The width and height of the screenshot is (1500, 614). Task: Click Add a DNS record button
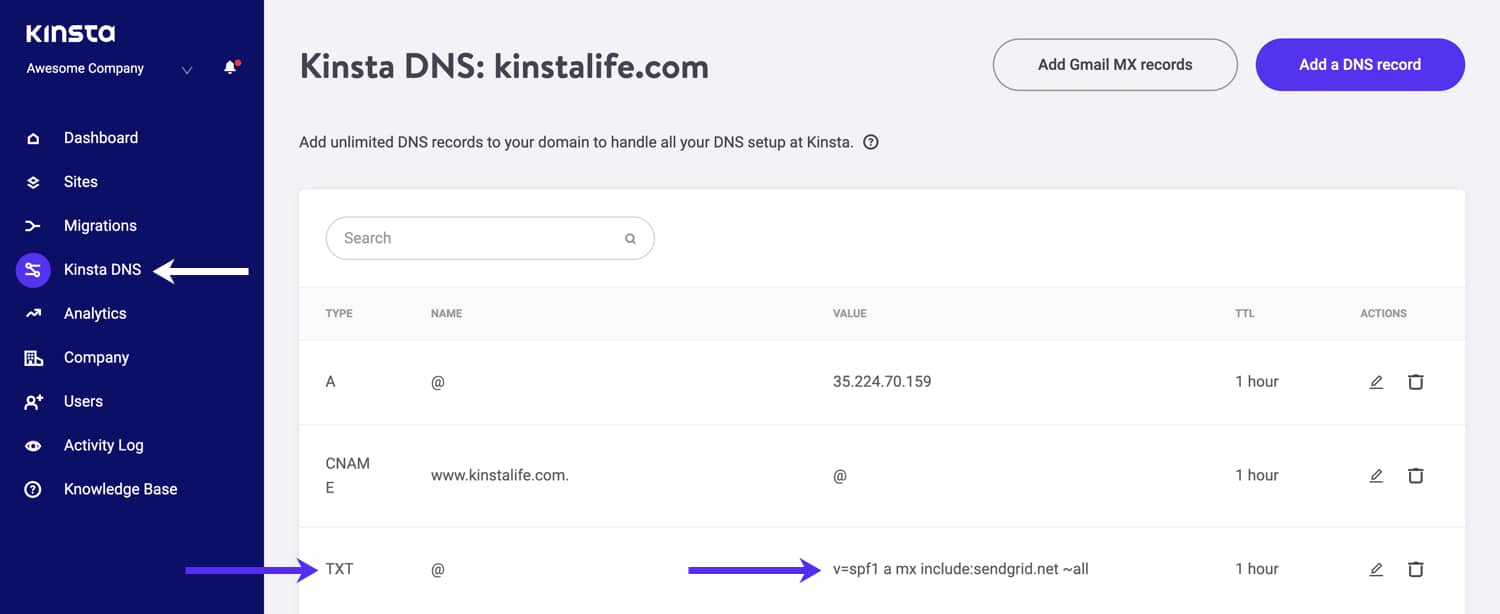1360,65
